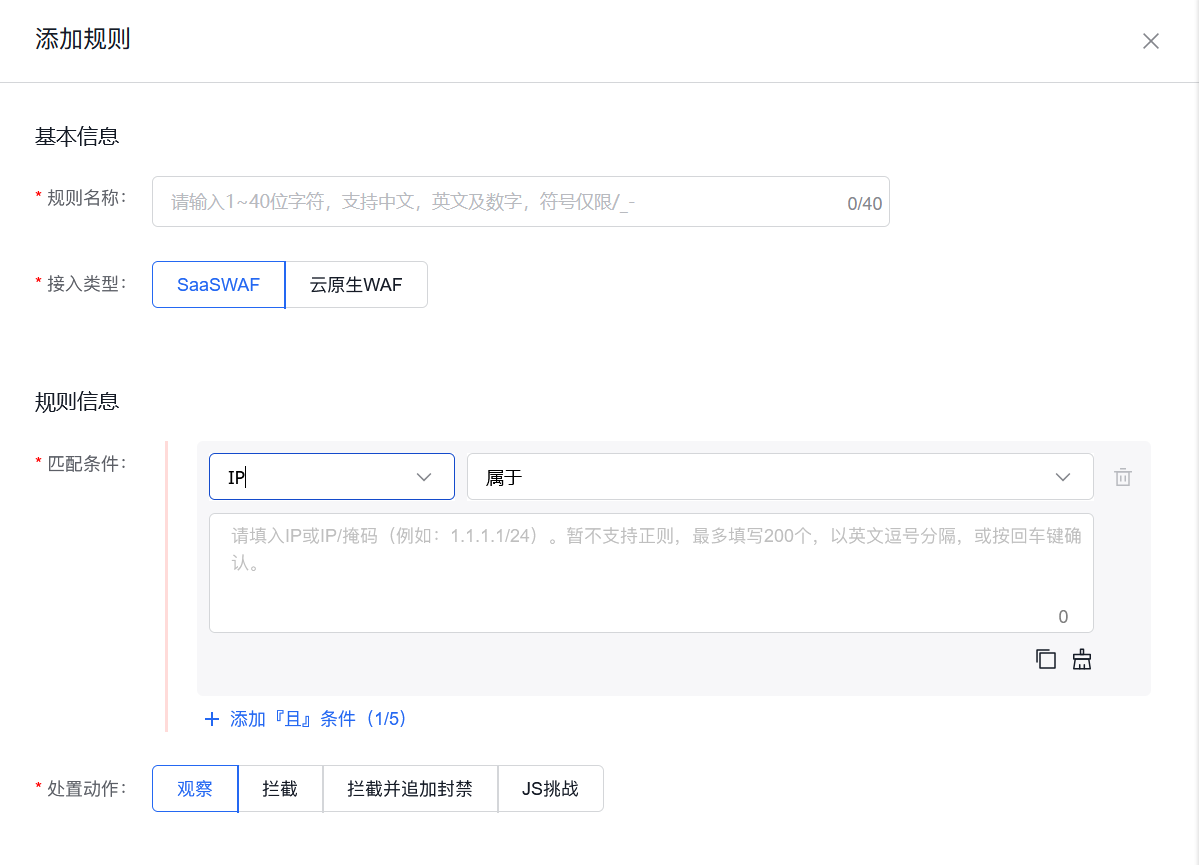Choose the JS挑战 action option
The height and width of the screenshot is (865, 1199).
(550, 788)
